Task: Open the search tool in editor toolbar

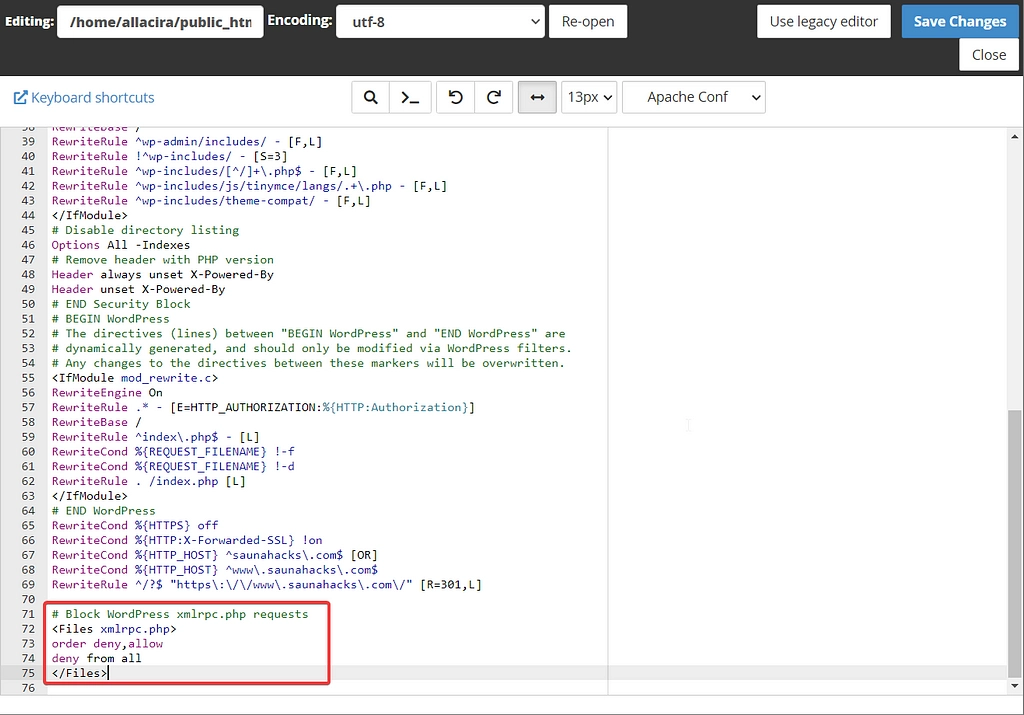Action: pos(370,97)
